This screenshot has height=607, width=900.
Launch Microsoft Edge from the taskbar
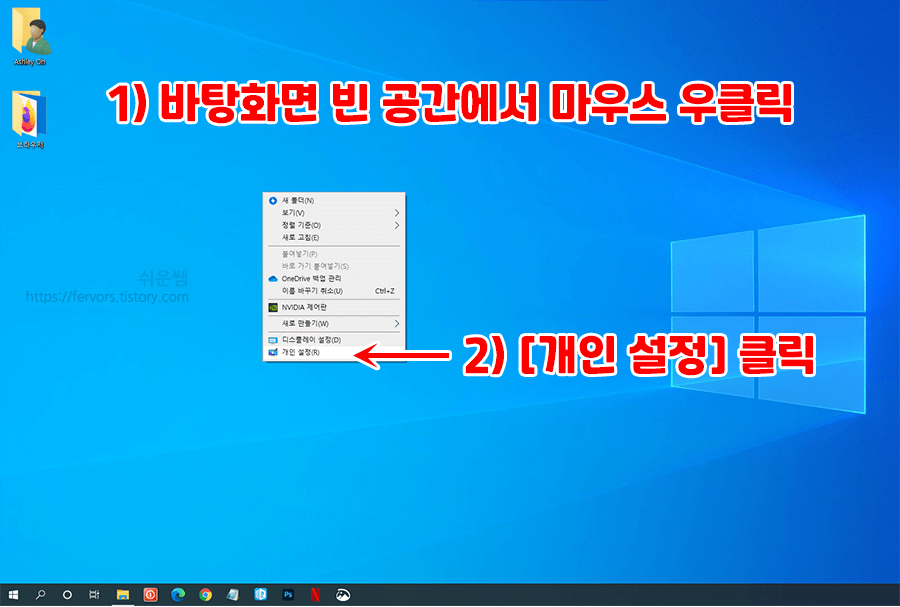[178, 595]
